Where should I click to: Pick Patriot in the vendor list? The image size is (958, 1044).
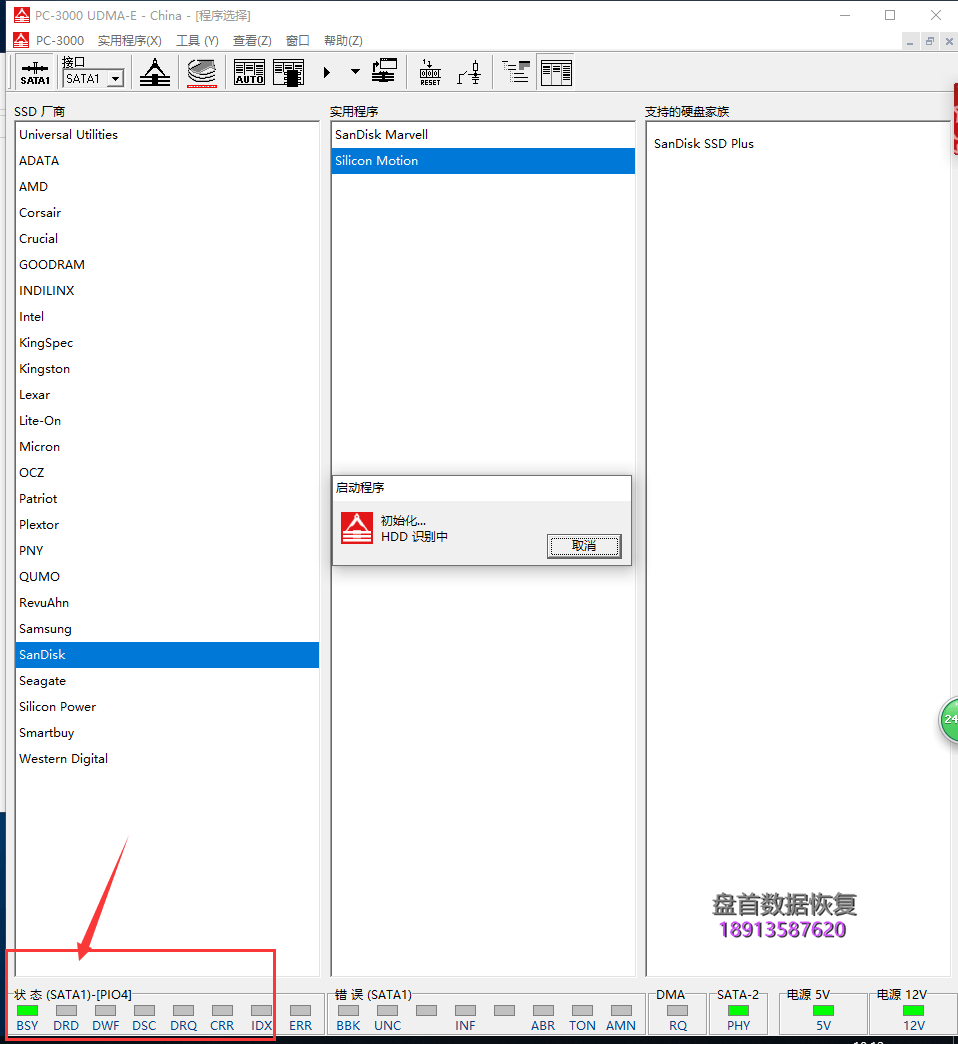coord(167,498)
